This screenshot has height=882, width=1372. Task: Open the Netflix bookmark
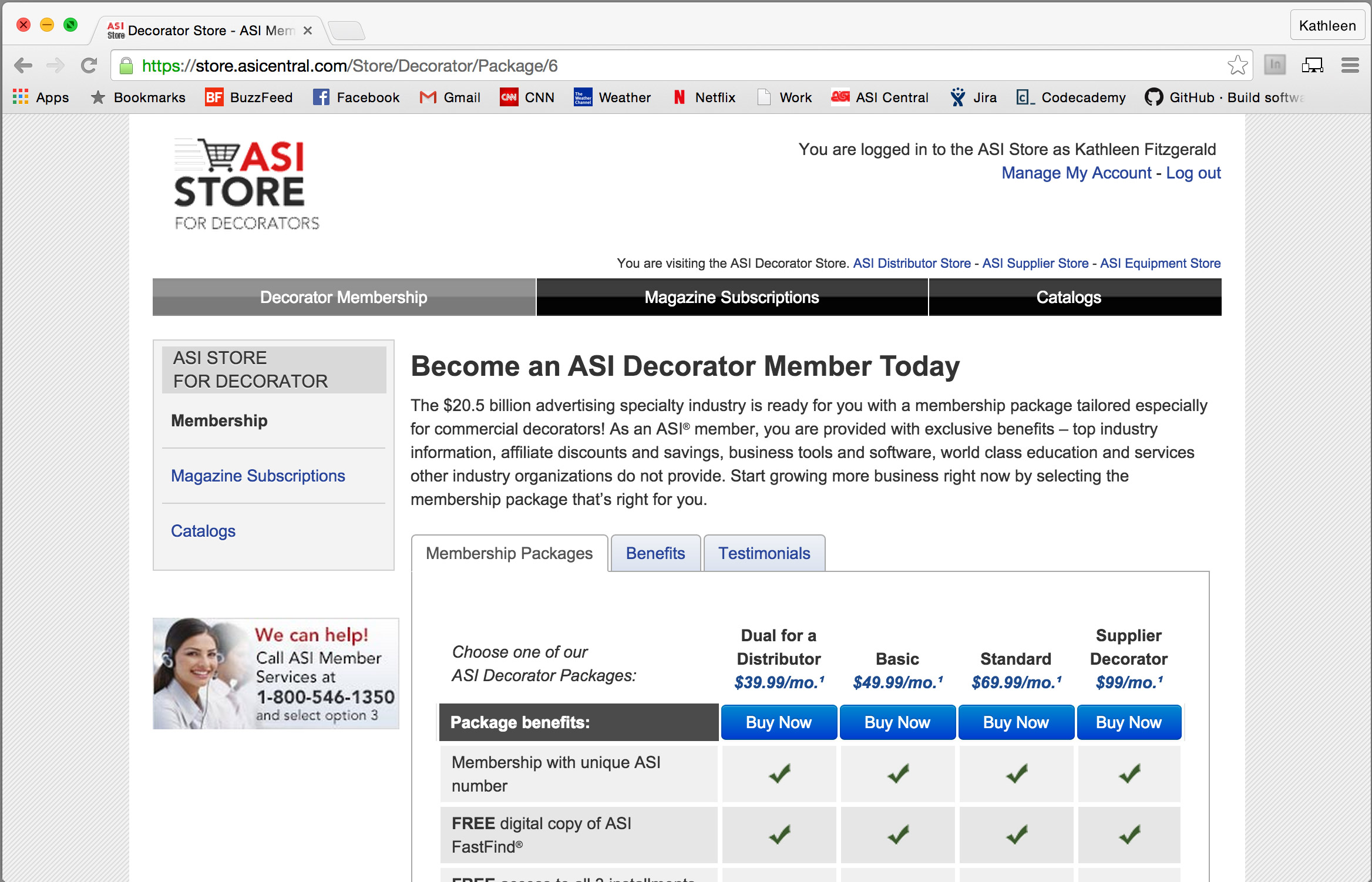(704, 97)
